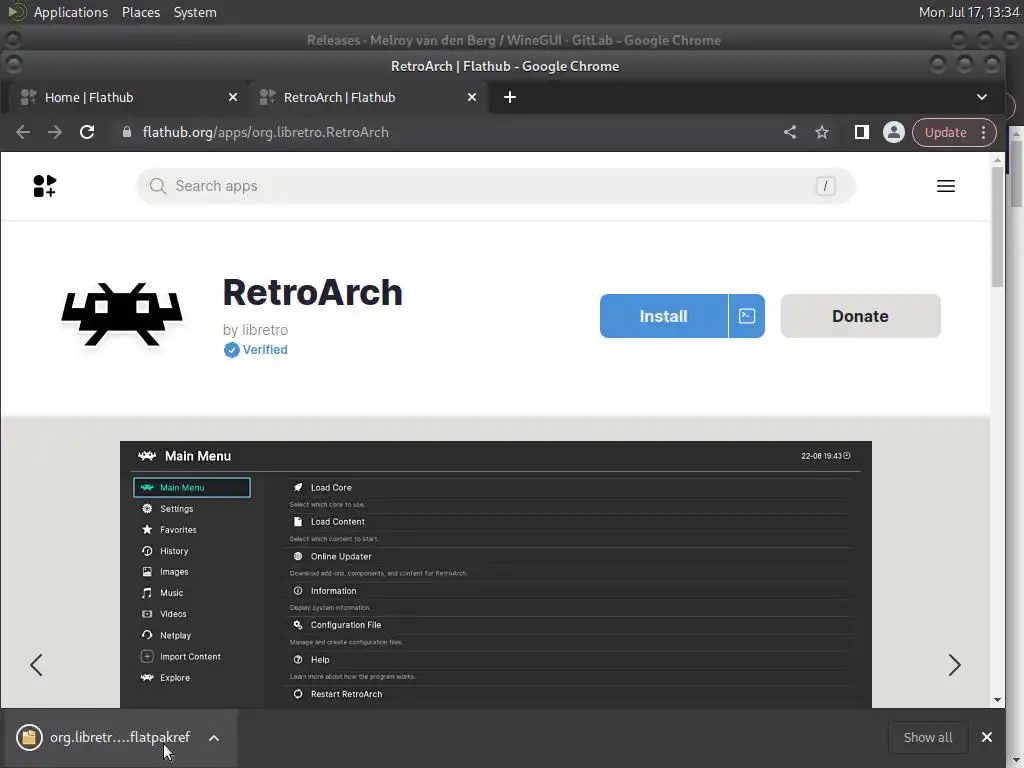Close the downloads bar
The image size is (1024, 768).
(987, 737)
